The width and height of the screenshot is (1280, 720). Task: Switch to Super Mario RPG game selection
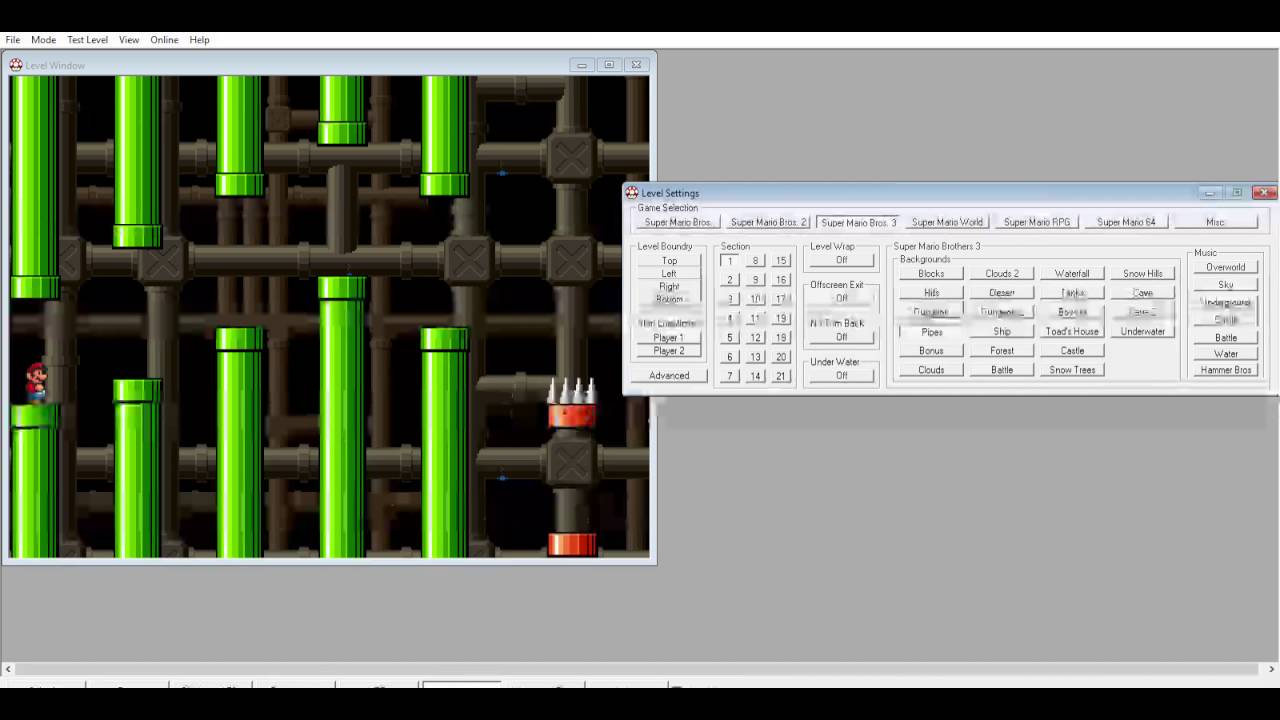click(x=1037, y=222)
